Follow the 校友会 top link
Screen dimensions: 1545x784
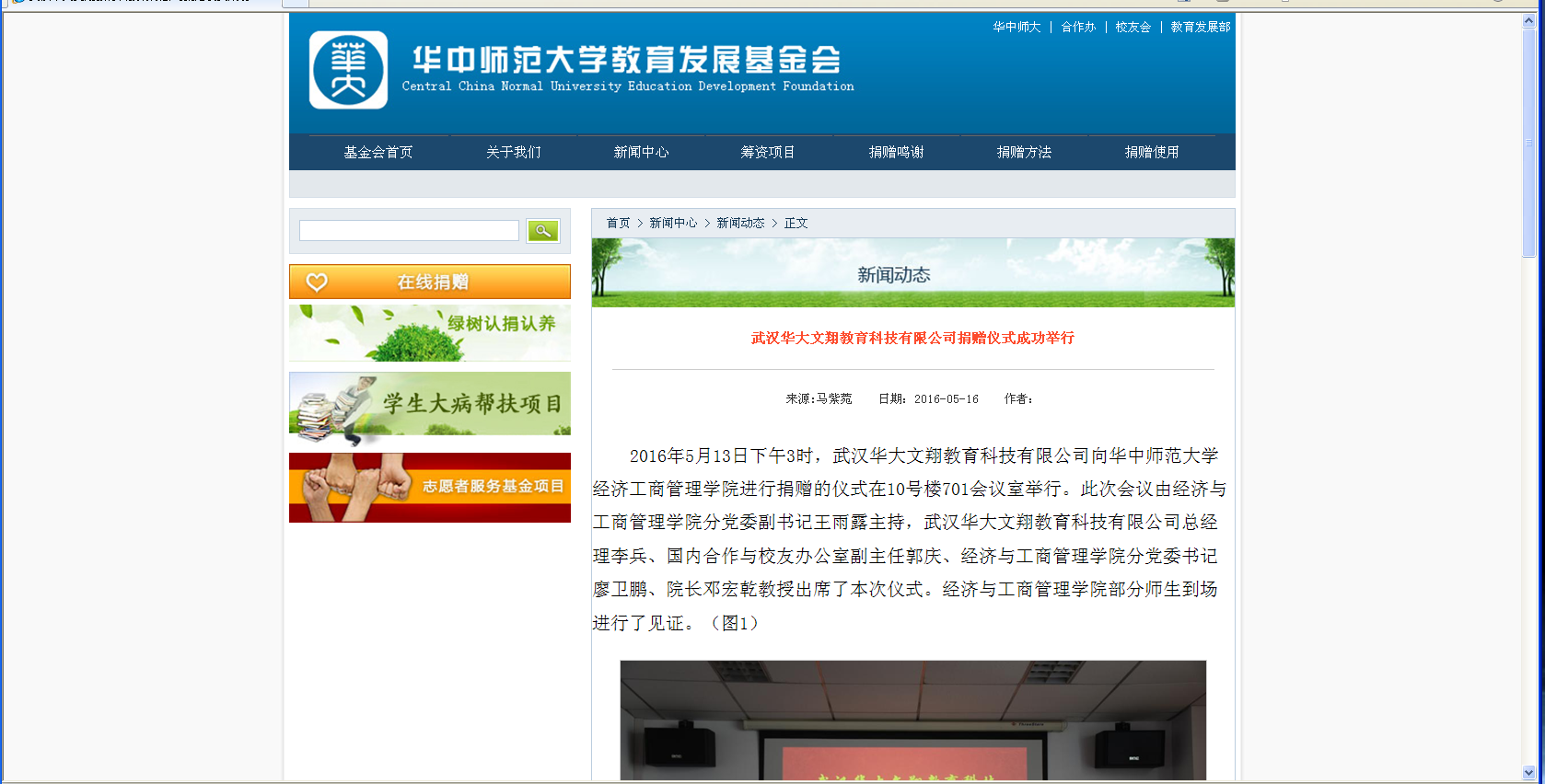click(1133, 28)
